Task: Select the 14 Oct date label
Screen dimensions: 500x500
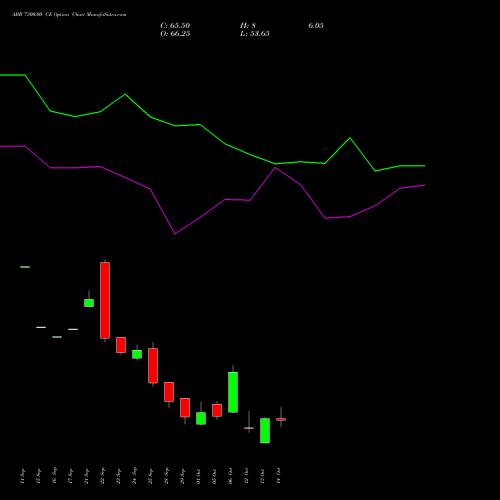Action: pos(278,476)
